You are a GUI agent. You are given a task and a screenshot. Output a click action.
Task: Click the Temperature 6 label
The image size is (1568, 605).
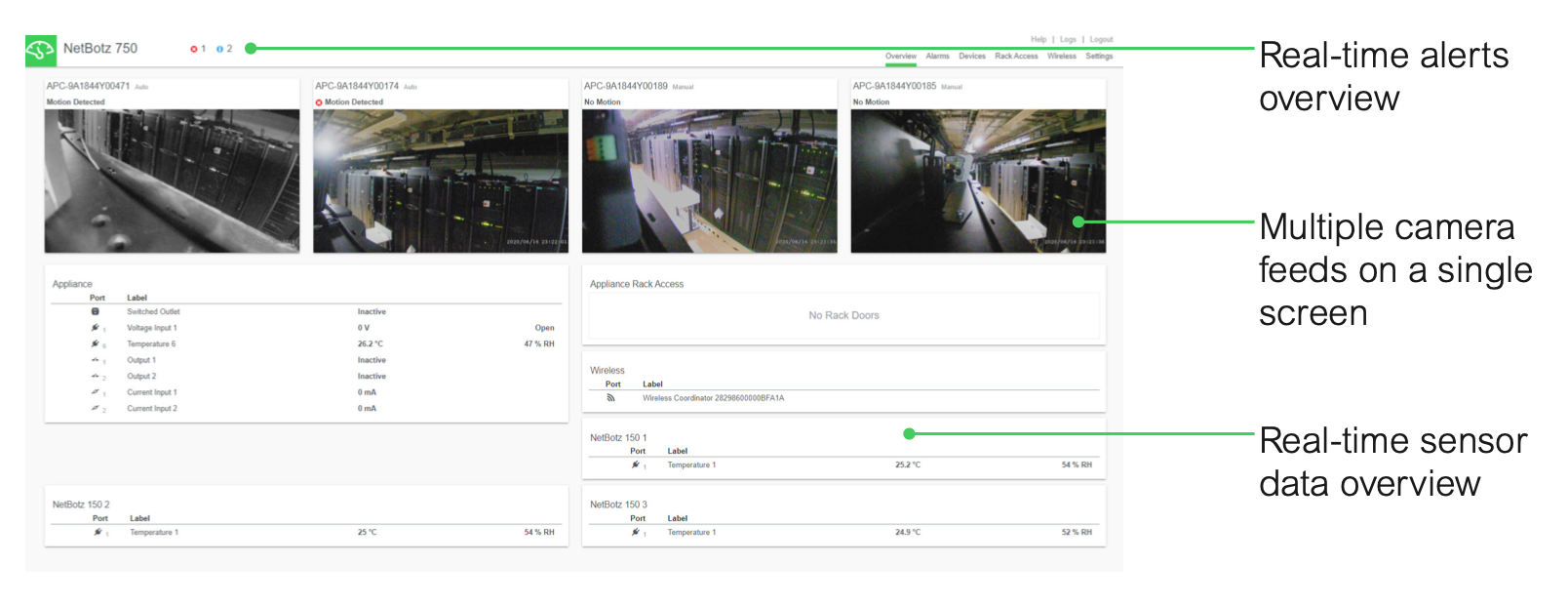[151, 344]
